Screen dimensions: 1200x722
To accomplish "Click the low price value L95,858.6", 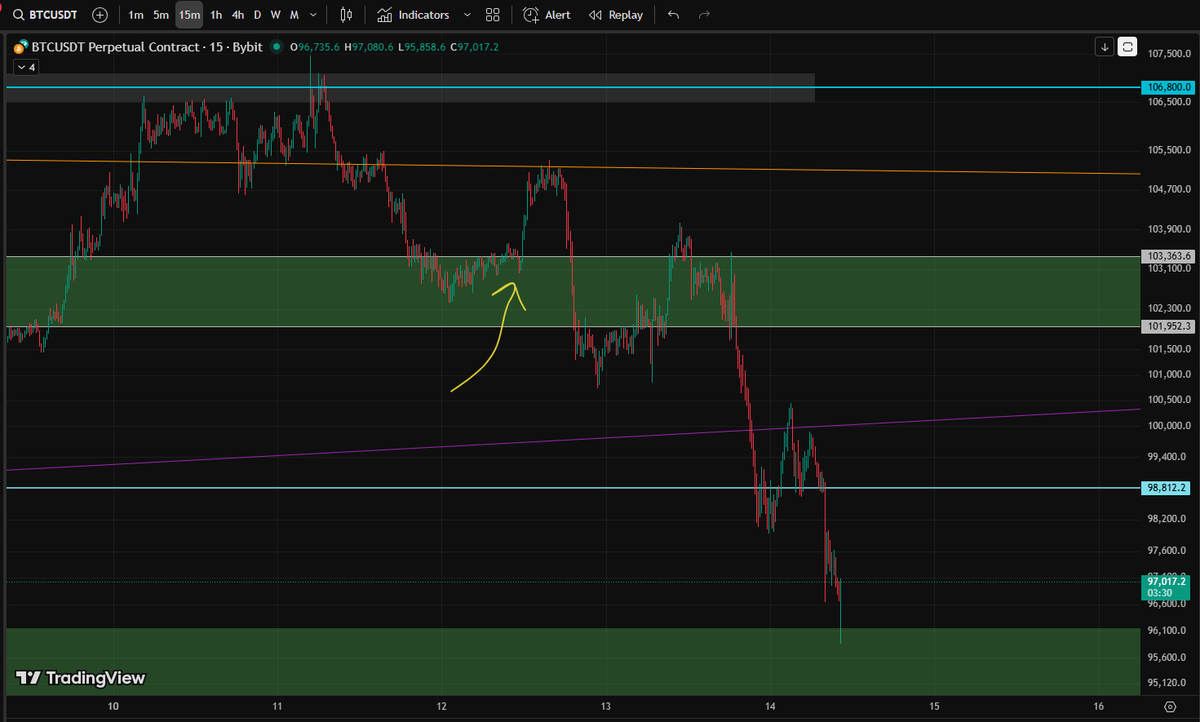I will click(x=420, y=47).
